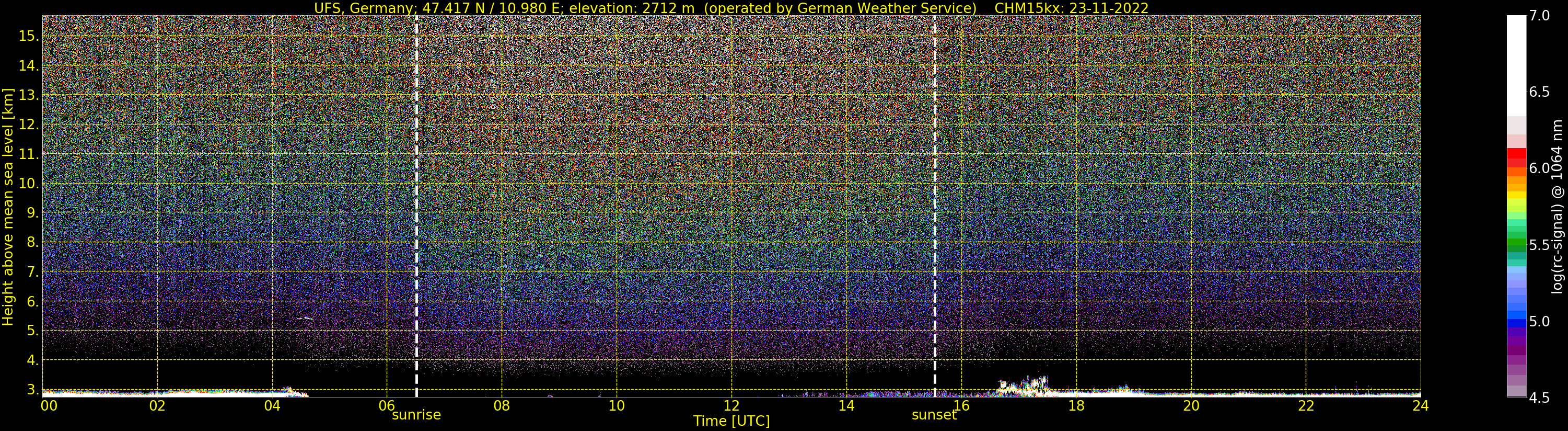Click the 18 tick label on the time axis
1568x431 pixels.
click(1076, 405)
